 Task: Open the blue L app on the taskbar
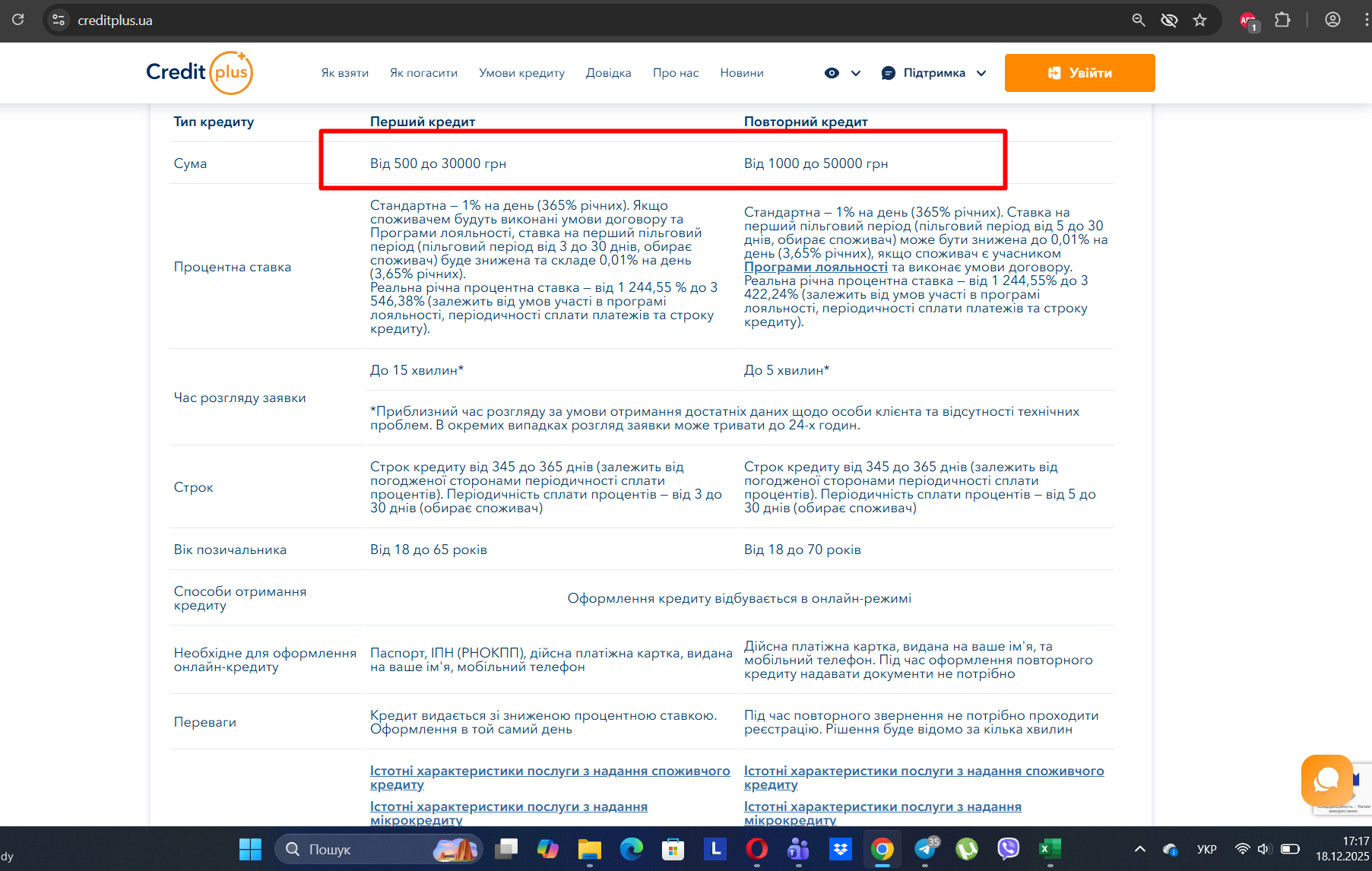(715, 849)
